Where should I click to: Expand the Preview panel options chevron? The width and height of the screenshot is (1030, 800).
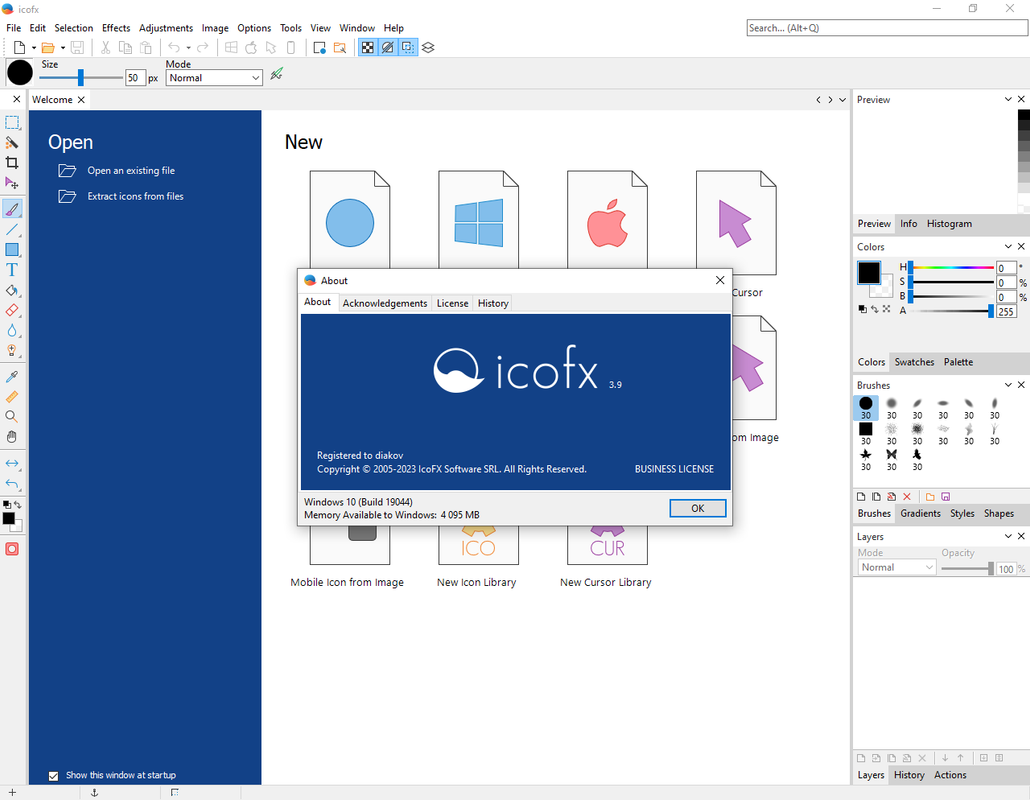(1008, 99)
